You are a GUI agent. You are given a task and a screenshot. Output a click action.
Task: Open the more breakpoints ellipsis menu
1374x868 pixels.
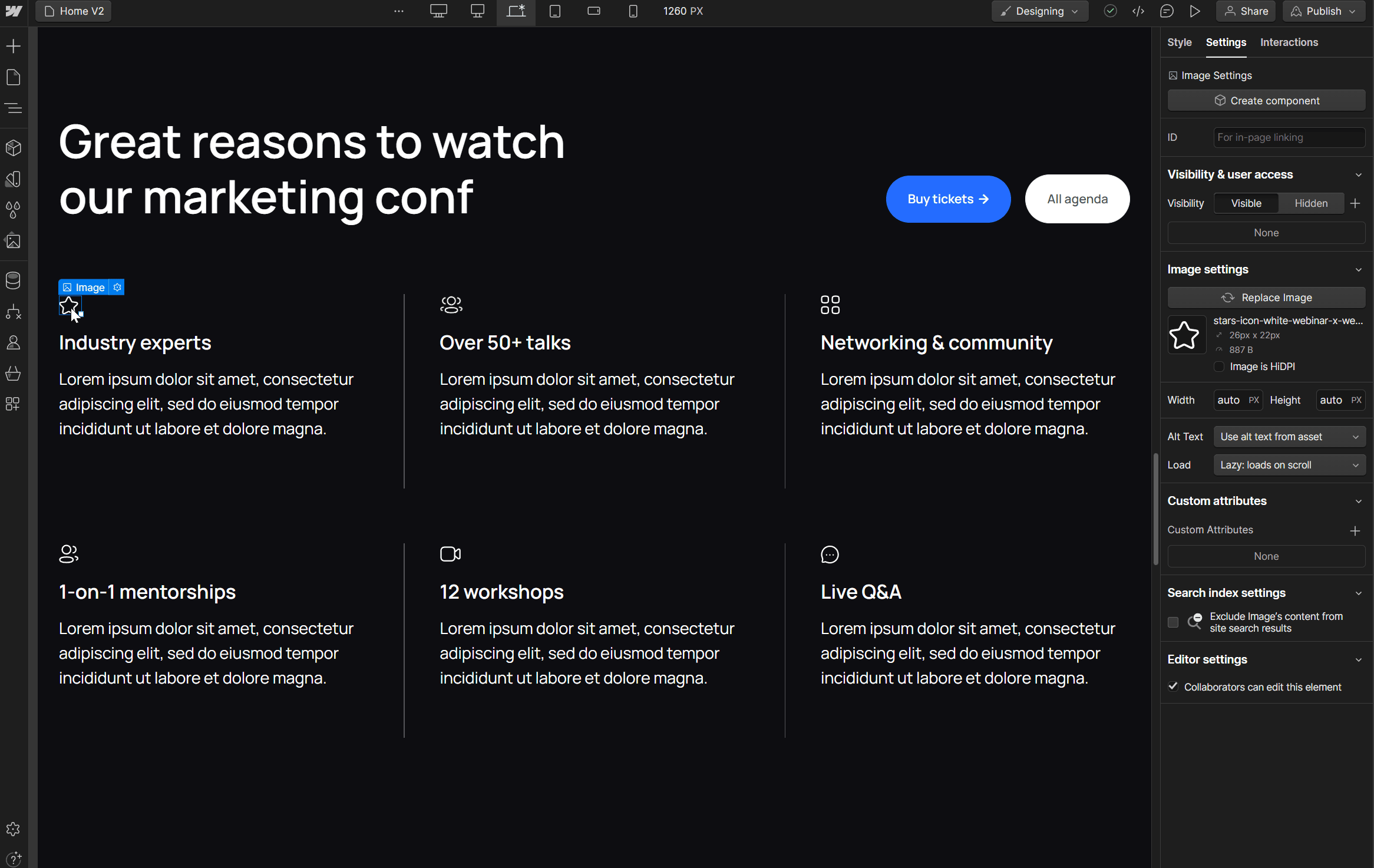399,11
